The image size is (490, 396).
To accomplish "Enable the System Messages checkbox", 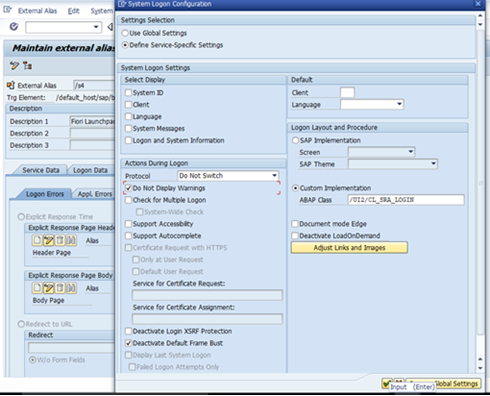I will [128, 128].
